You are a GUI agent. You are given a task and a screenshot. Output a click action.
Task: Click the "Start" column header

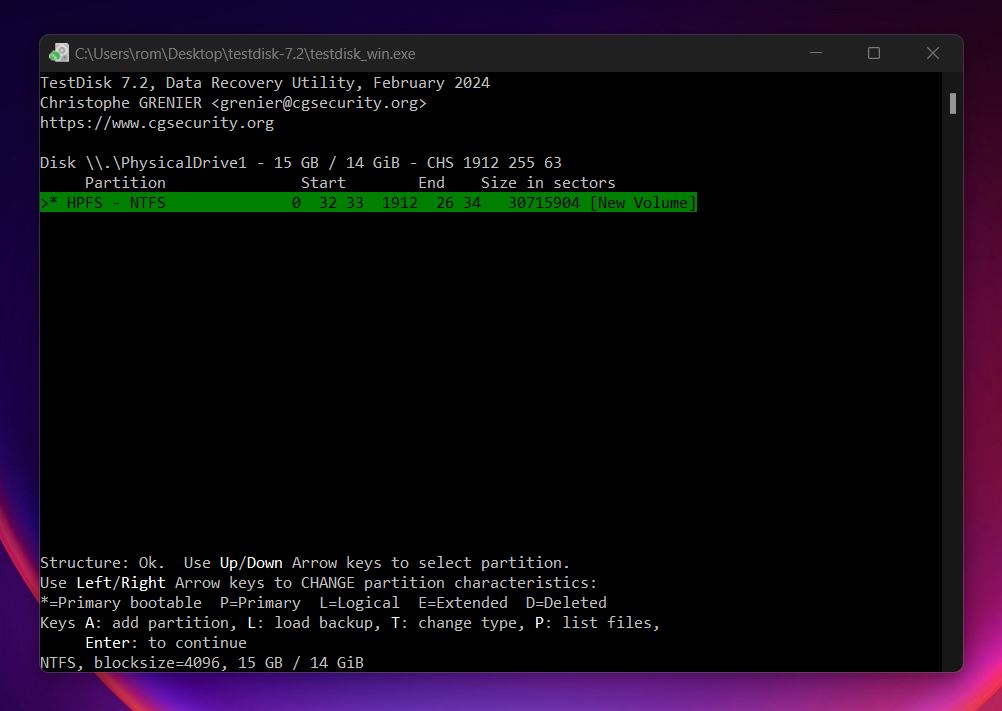[323, 183]
